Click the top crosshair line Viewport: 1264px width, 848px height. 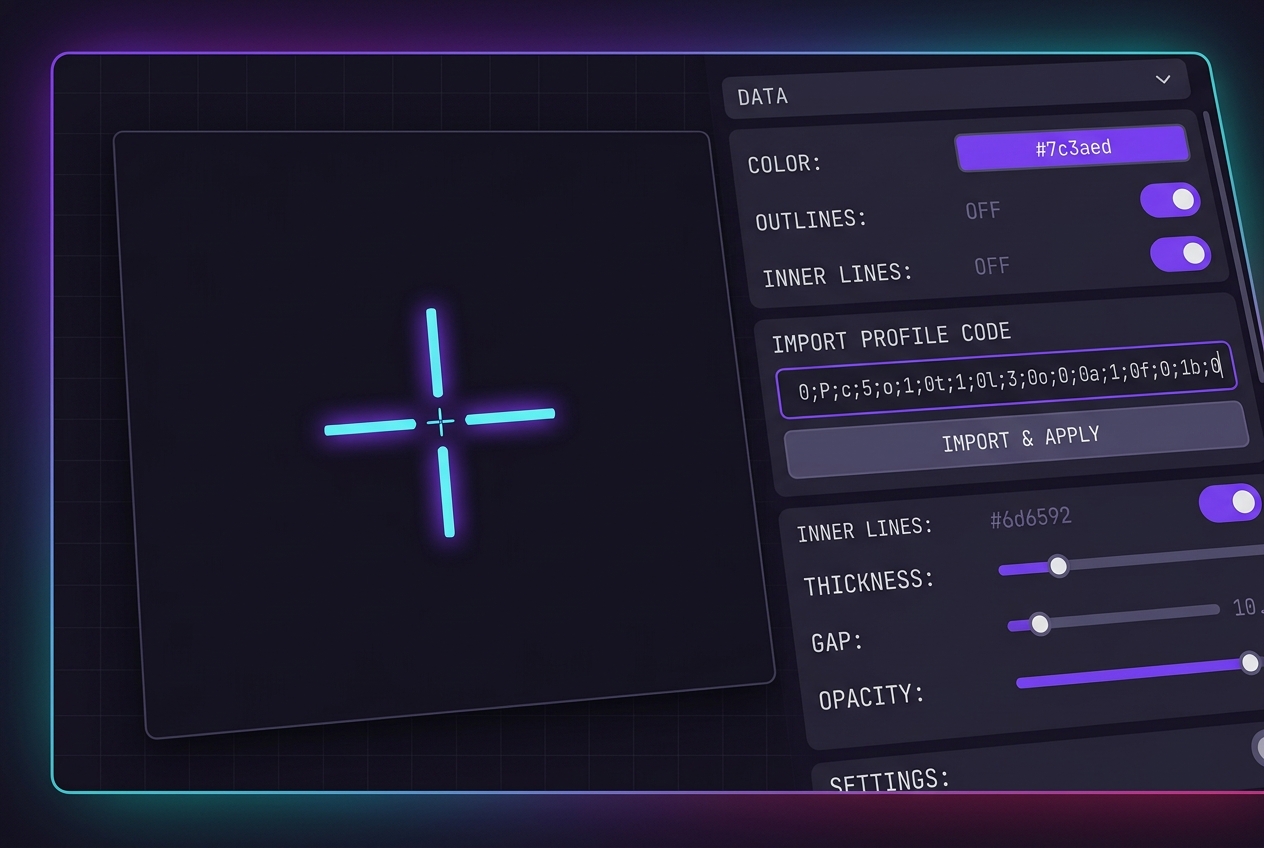click(434, 352)
